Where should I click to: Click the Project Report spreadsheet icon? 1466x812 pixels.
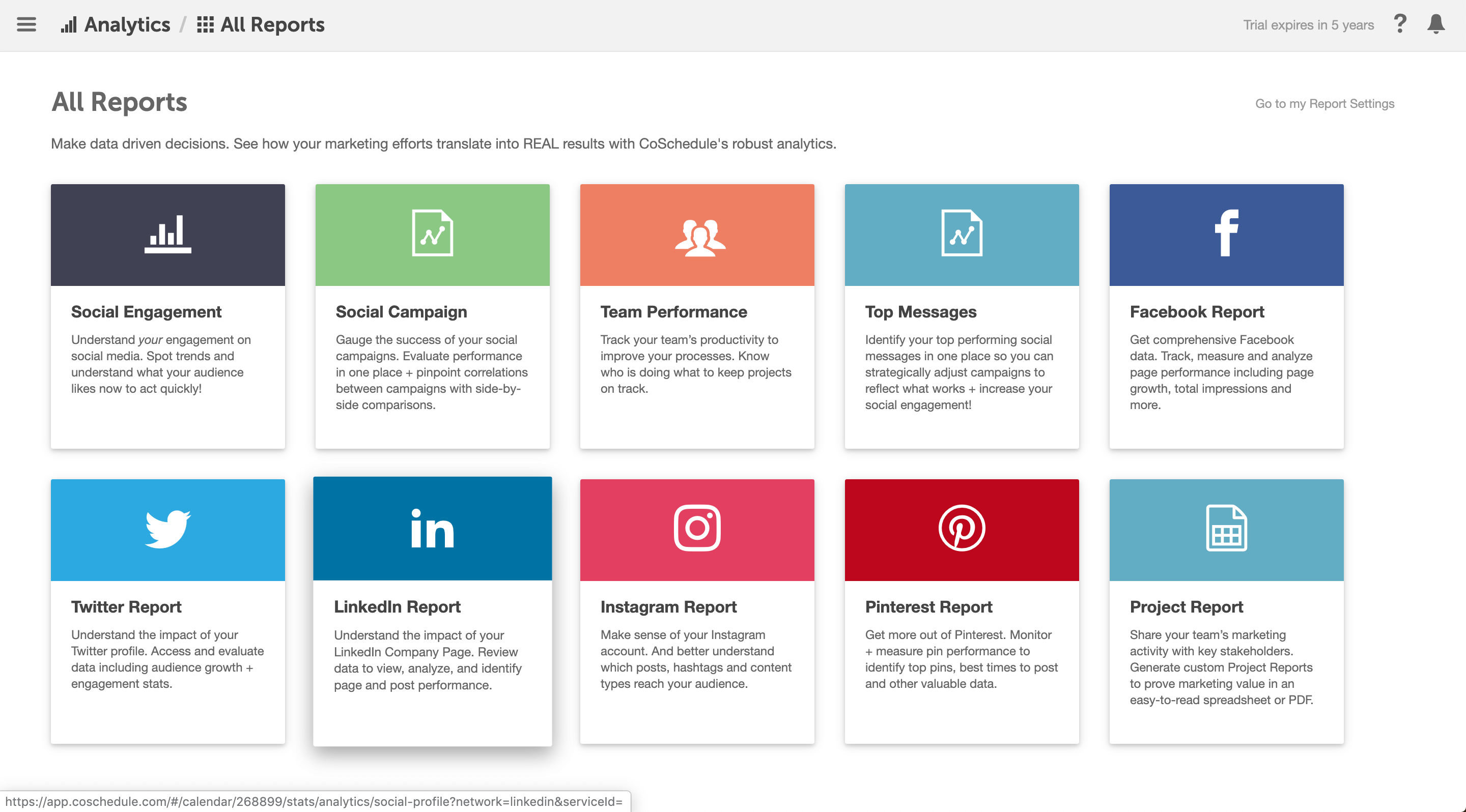pyautogui.click(x=1226, y=528)
